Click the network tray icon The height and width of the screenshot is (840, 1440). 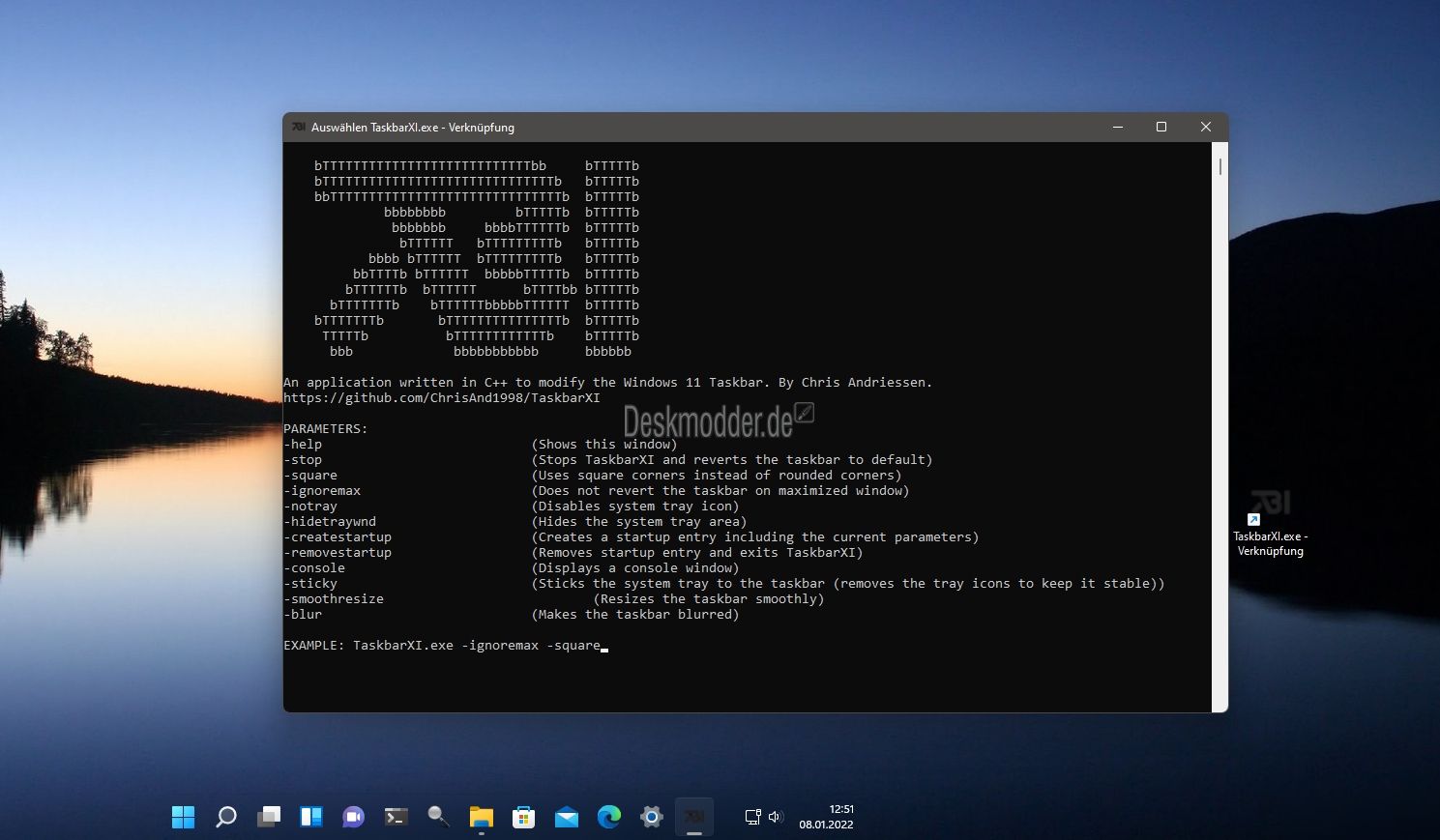(x=753, y=817)
